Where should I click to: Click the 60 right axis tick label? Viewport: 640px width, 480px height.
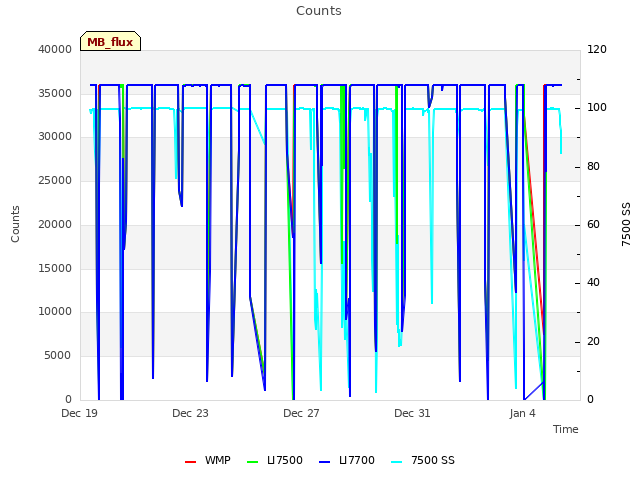coord(593,224)
